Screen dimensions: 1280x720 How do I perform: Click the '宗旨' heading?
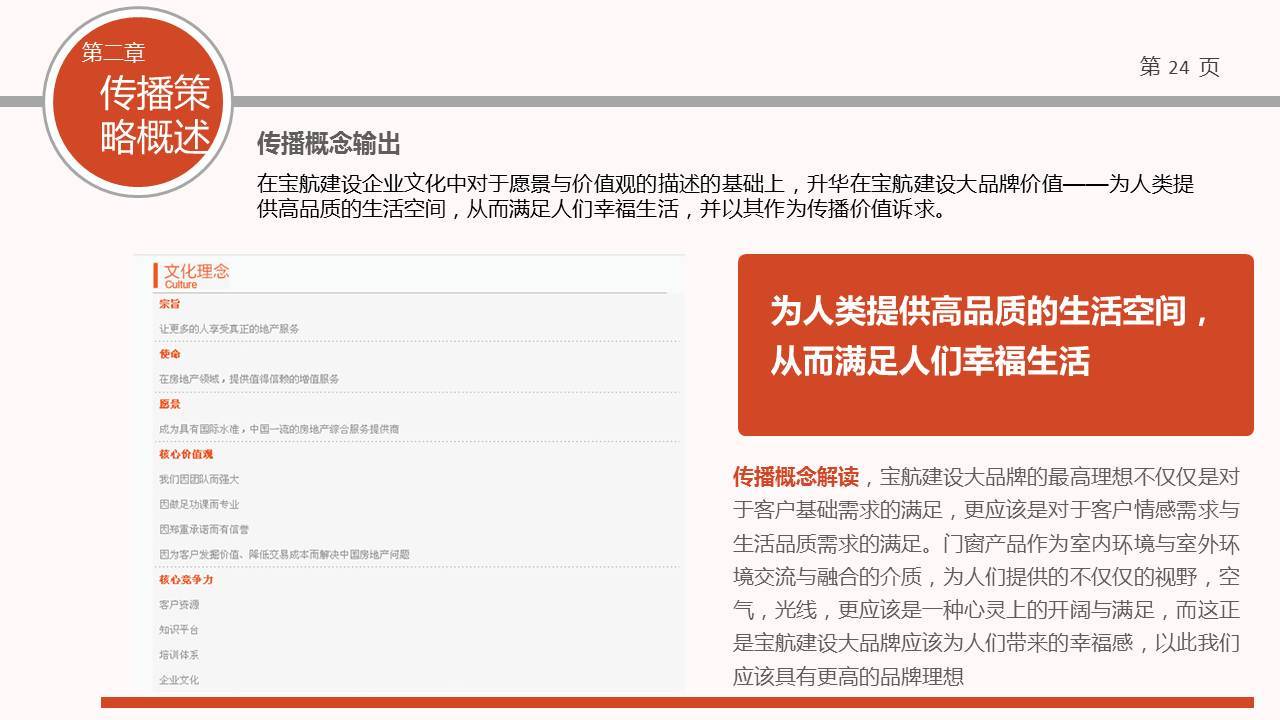coord(169,303)
